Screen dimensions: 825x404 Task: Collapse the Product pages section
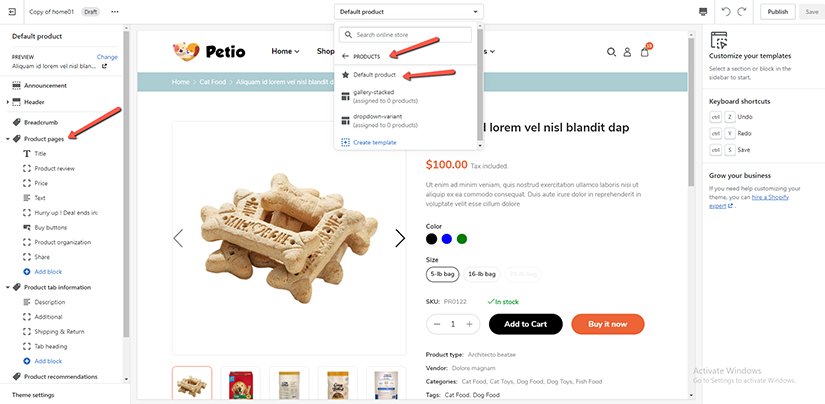8,138
